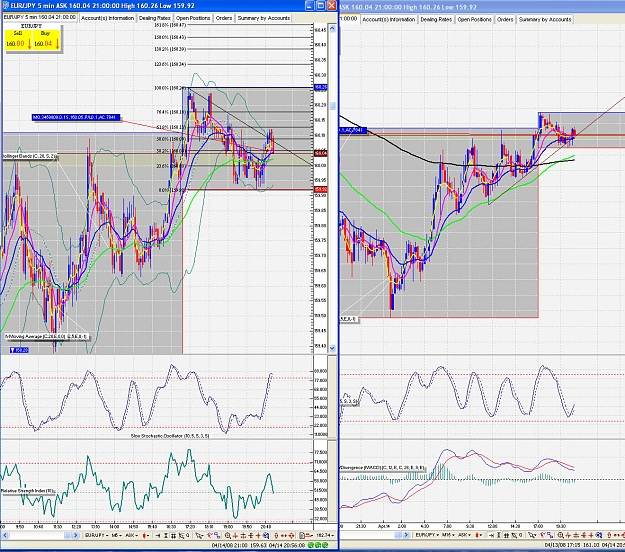Open the Dealing Rates tab in right window

pos(436,19)
